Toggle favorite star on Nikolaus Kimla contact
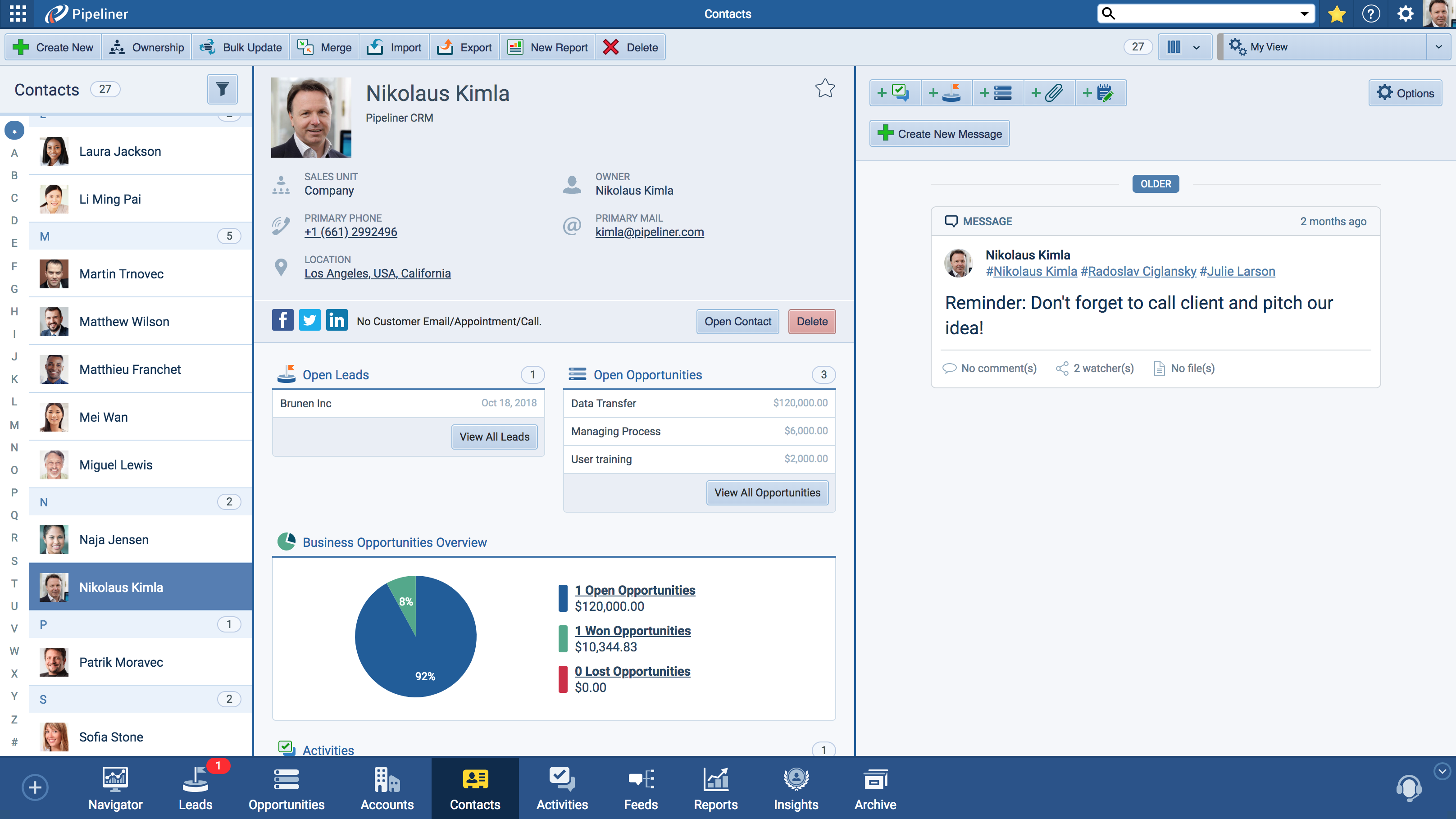The width and height of the screenshot is (1456, 819). [x=825, y=88]
